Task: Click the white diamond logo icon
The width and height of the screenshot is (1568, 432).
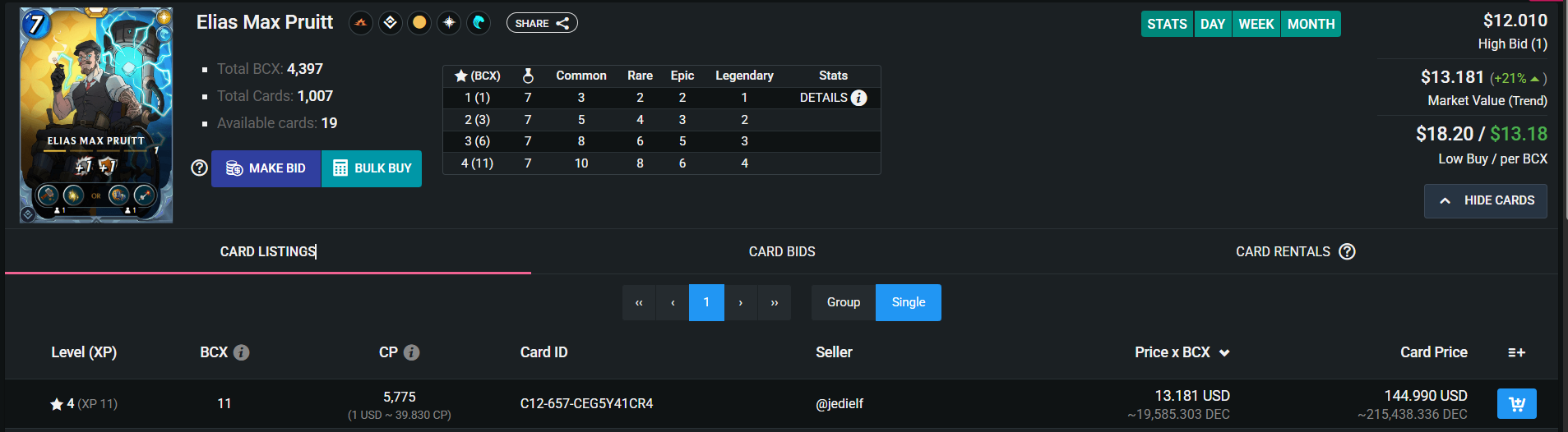Action: pyautogui.click(x=391, y=23)
